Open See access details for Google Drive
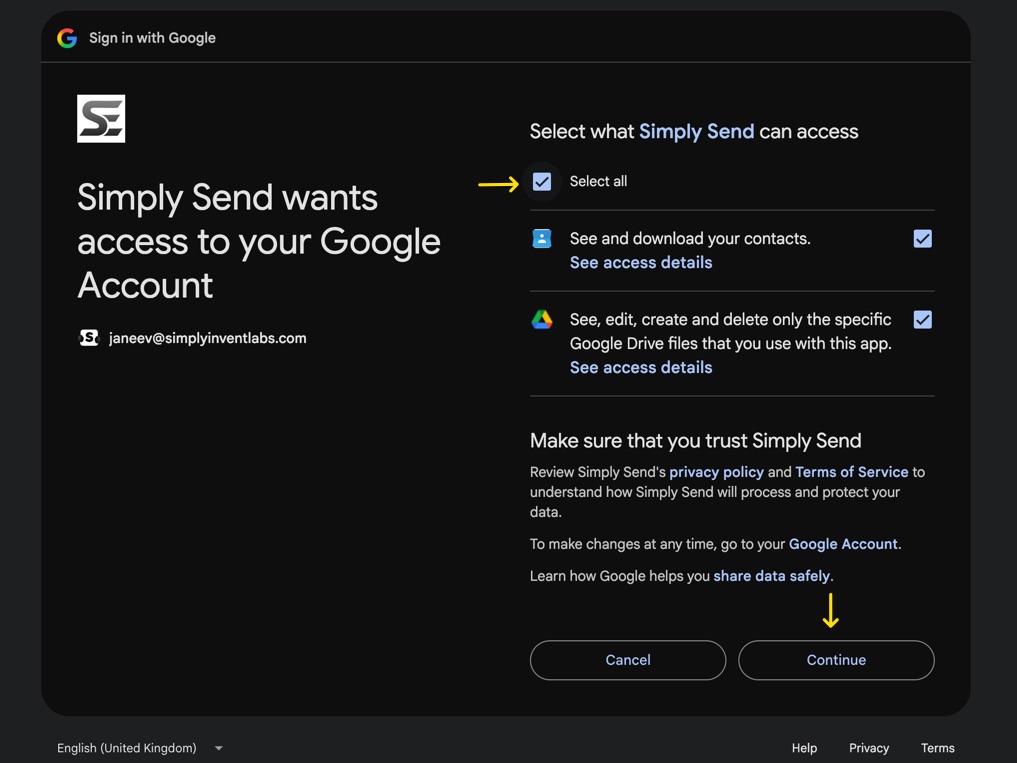This screenshot has height=763, width=1017. click(641, 368)
